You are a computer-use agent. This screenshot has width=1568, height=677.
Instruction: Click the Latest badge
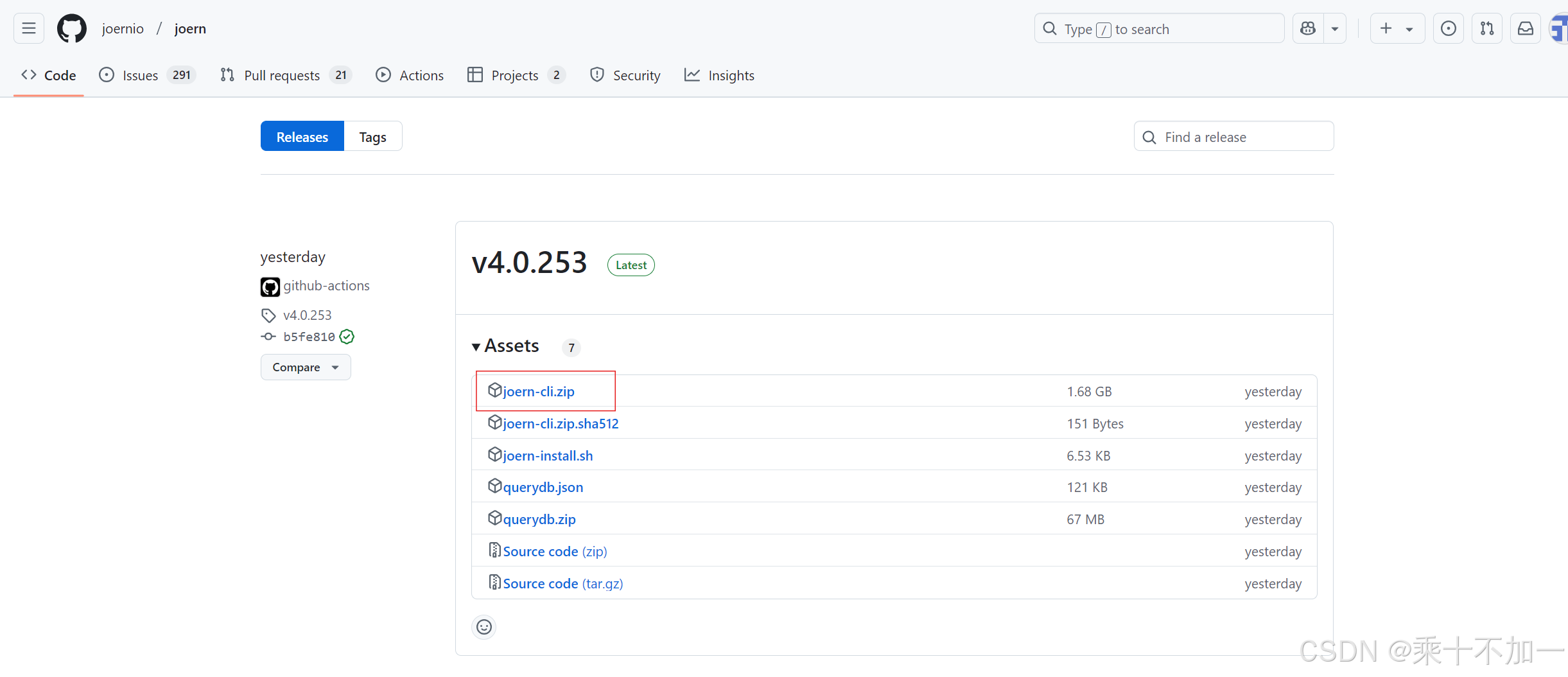click(631, 265)
